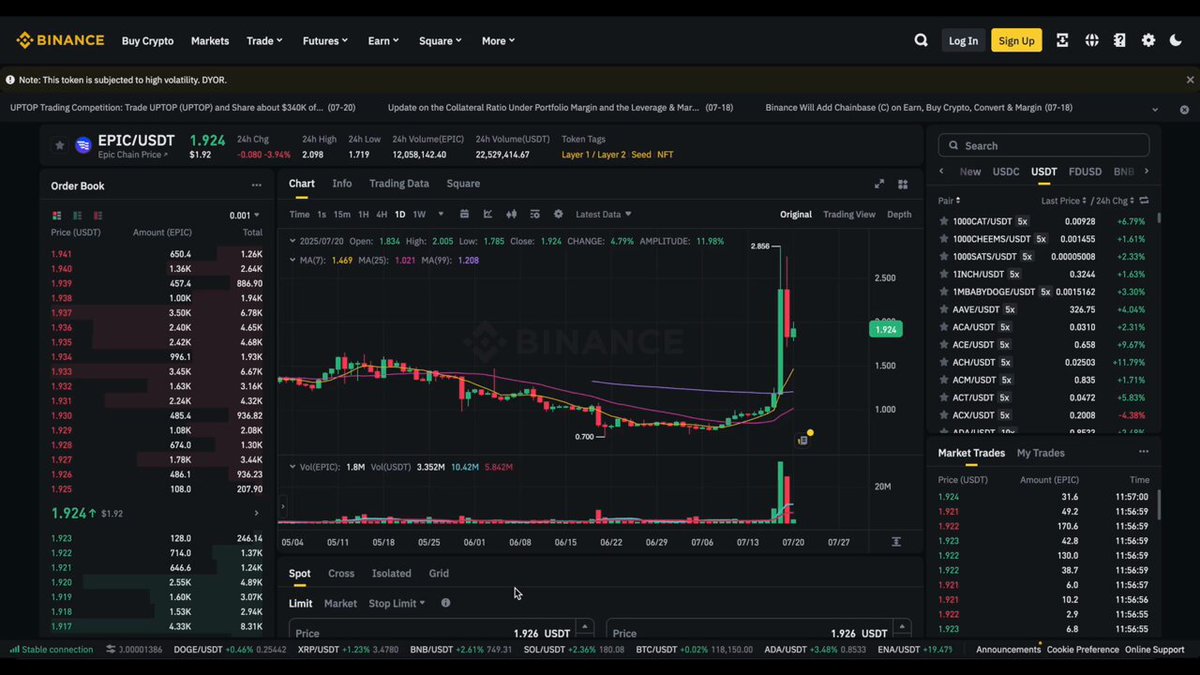Dismiss the announcements ticker

pyautogui.click(x=1184, y=108)
